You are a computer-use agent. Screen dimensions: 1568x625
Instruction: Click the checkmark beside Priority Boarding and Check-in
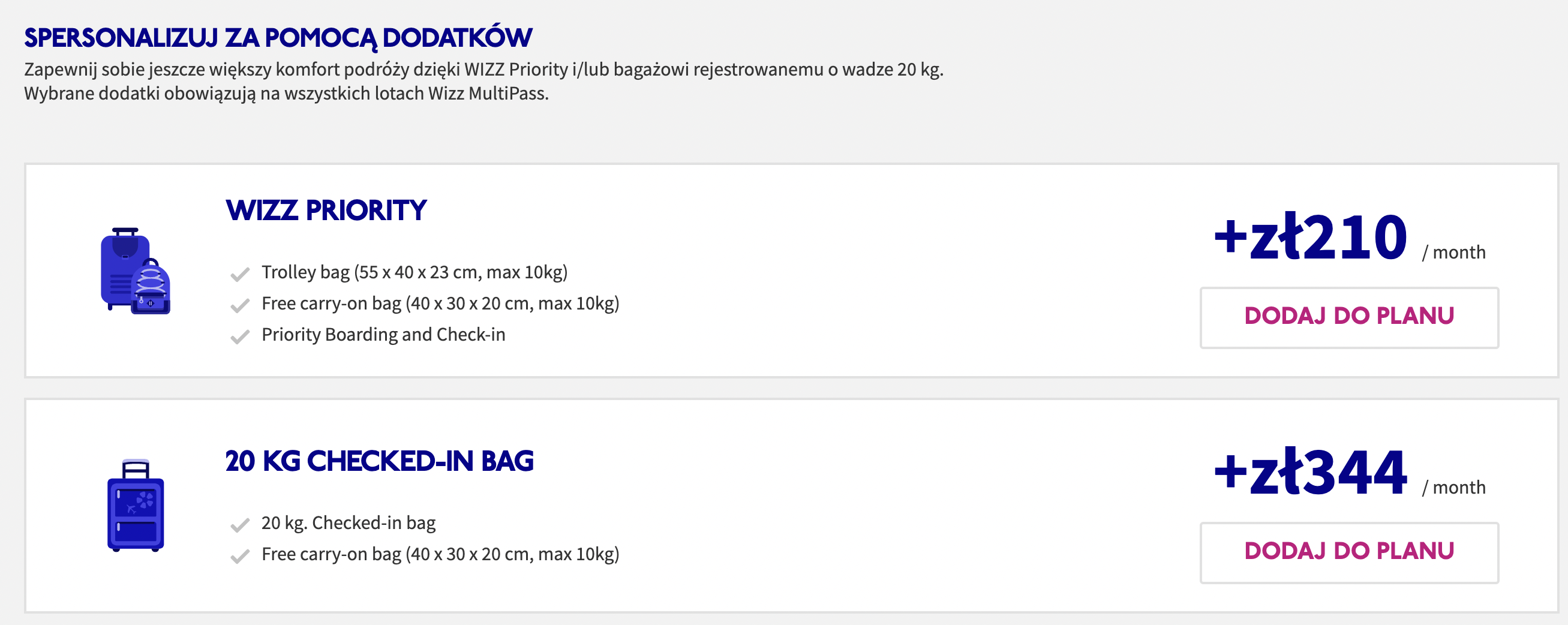click(x=240, y=336)
